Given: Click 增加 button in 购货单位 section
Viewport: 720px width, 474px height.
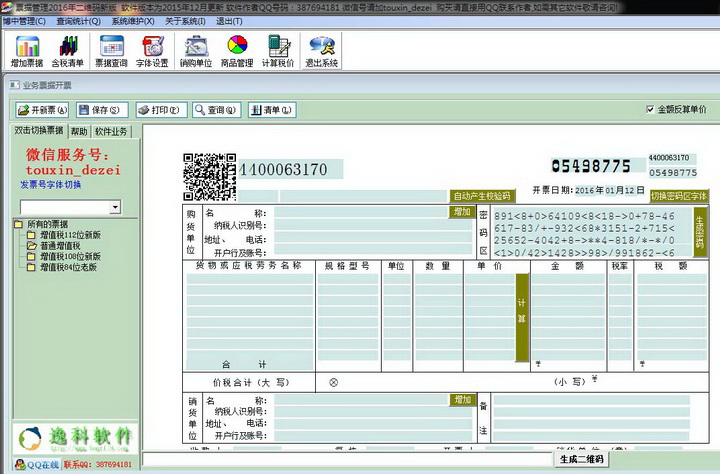Looking at the screenshot, I should click(x=462, y=212).
